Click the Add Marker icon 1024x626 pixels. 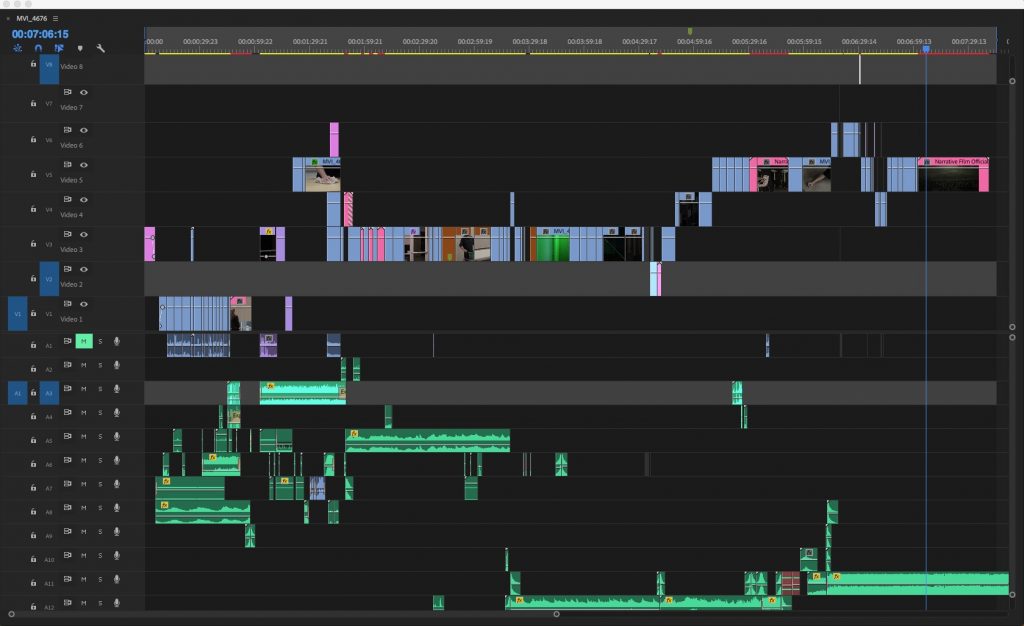tap(80, 48)
